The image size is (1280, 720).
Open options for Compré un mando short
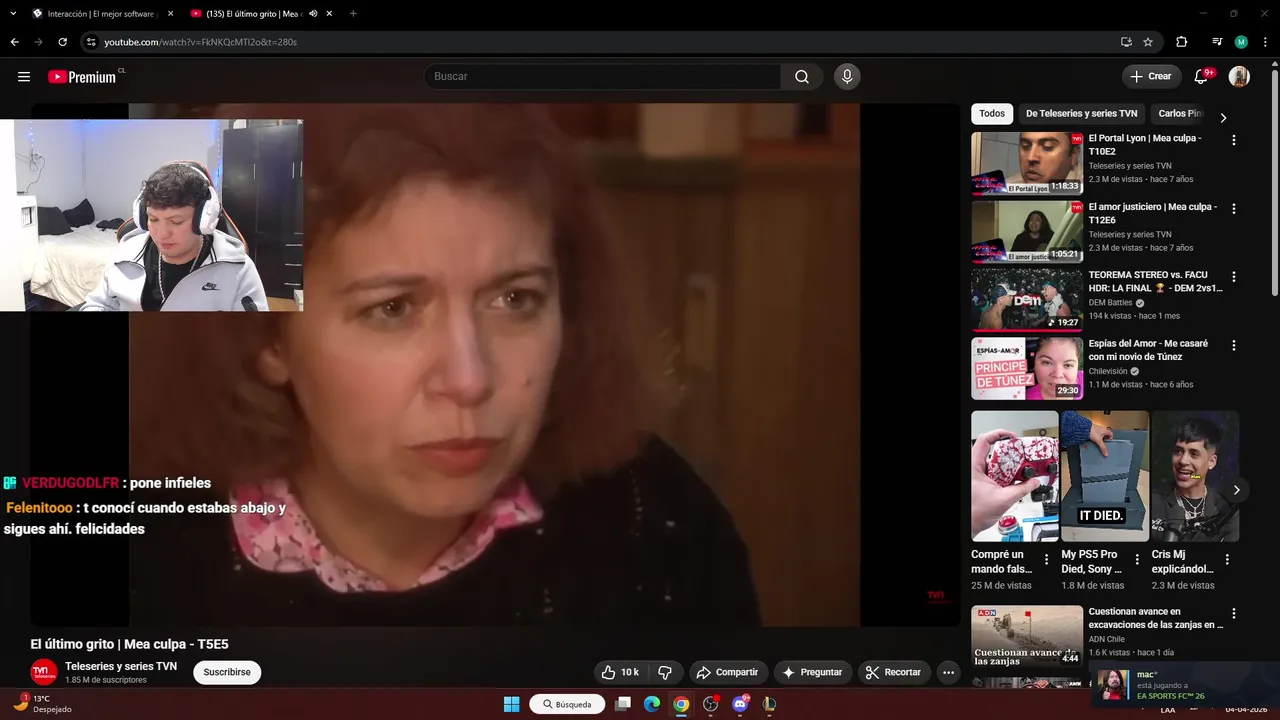pos(1047,560)
